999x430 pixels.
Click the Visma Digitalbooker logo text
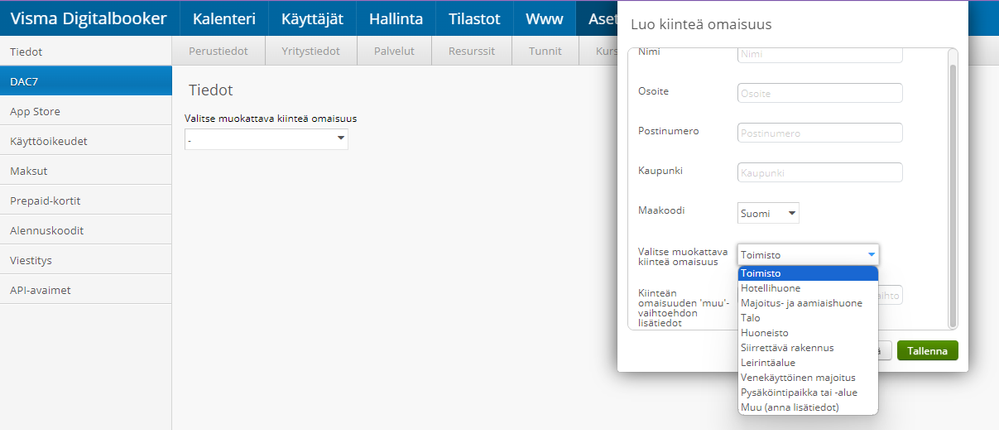click(x=89, y=18)
